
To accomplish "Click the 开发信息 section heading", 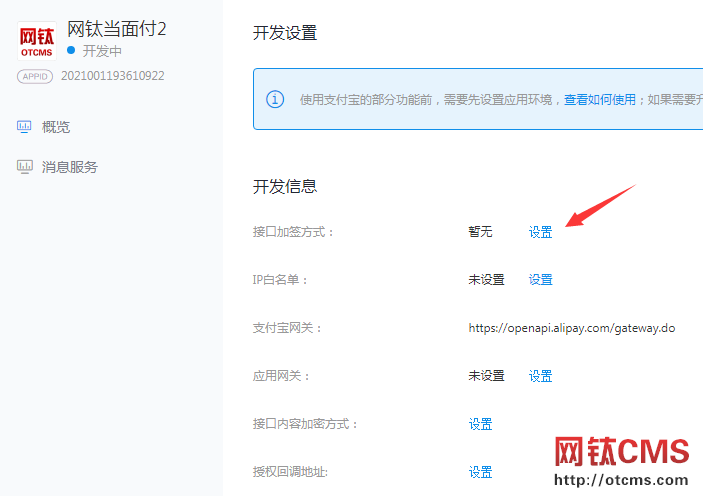I will coord(285,186).
